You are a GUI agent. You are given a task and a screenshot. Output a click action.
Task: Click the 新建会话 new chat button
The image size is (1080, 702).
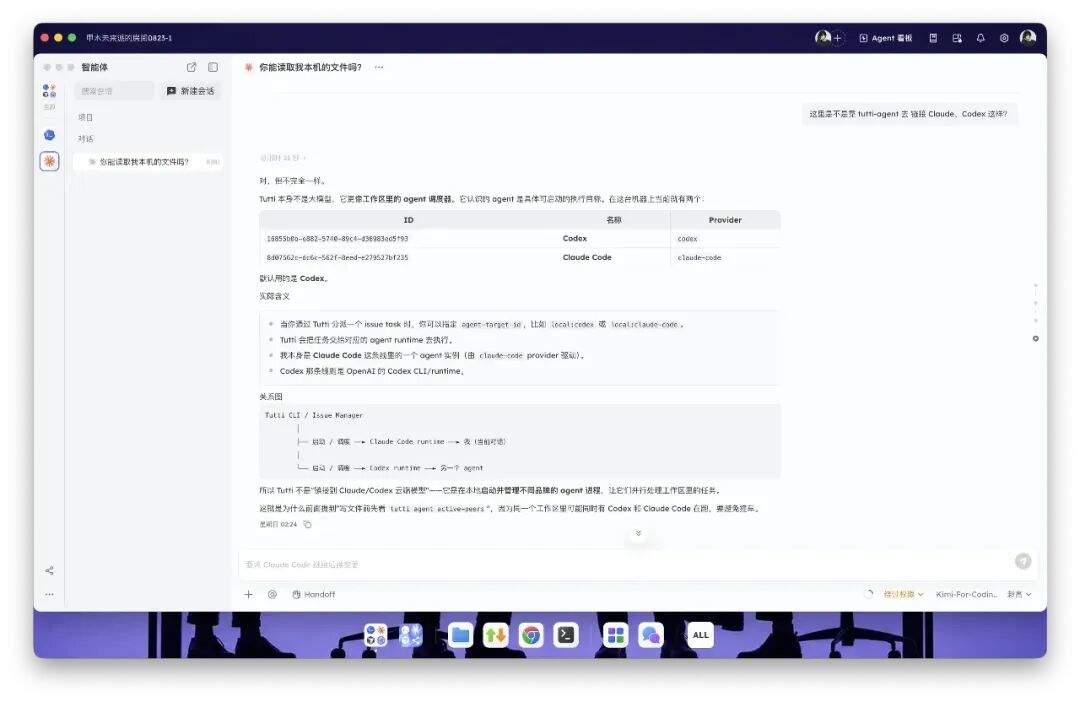coord(191,91)
